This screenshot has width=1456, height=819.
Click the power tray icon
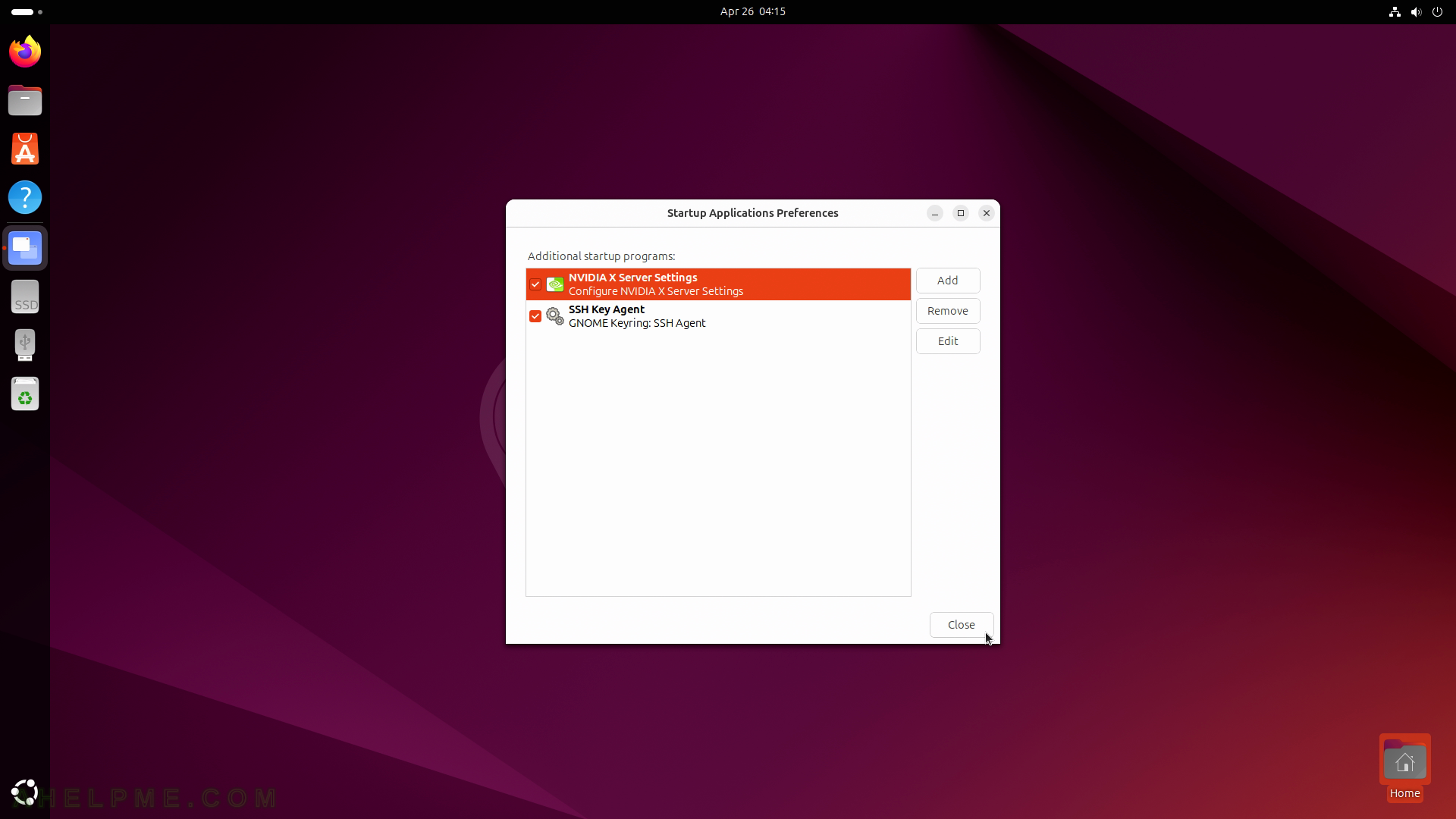[x=1437, y=11]
